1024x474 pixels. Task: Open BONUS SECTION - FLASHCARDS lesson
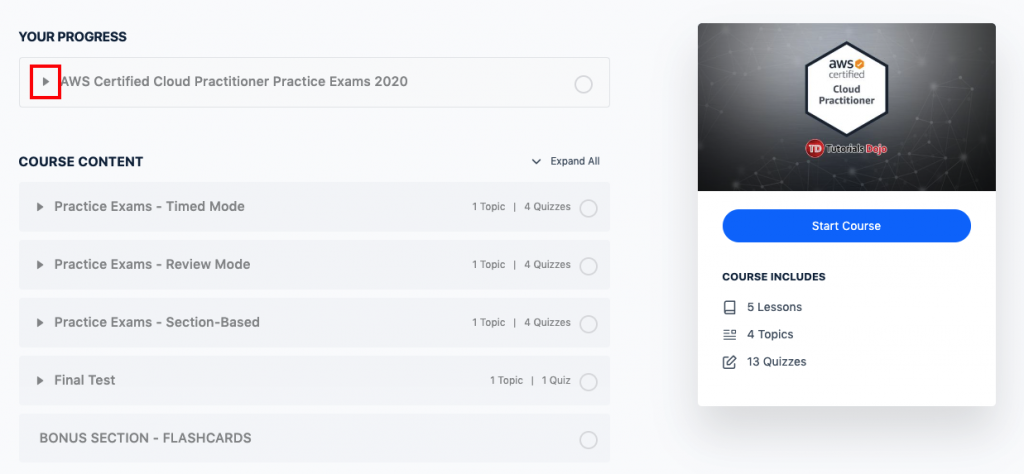point(145,438)
